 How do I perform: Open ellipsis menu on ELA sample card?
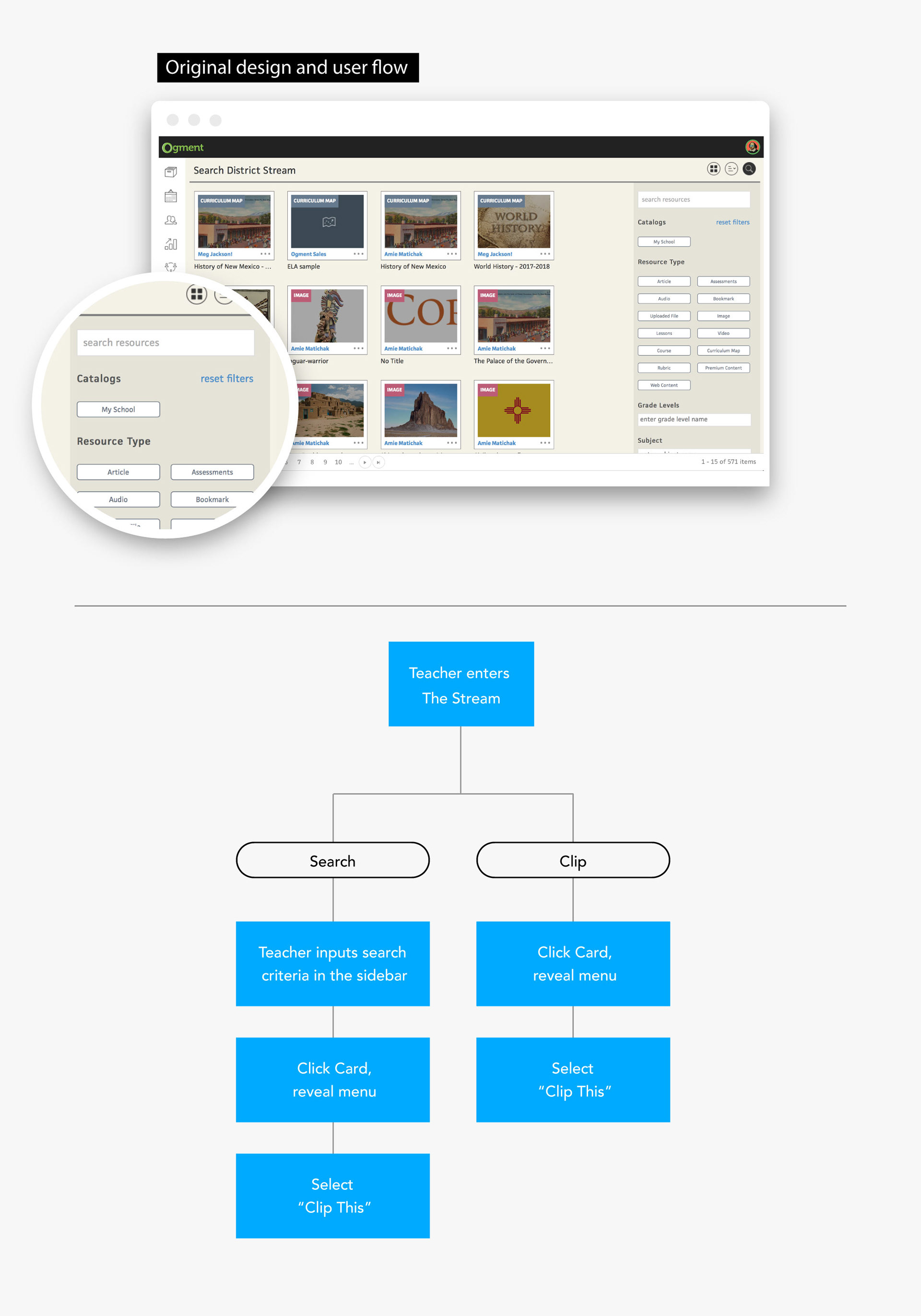pos(358,254)
